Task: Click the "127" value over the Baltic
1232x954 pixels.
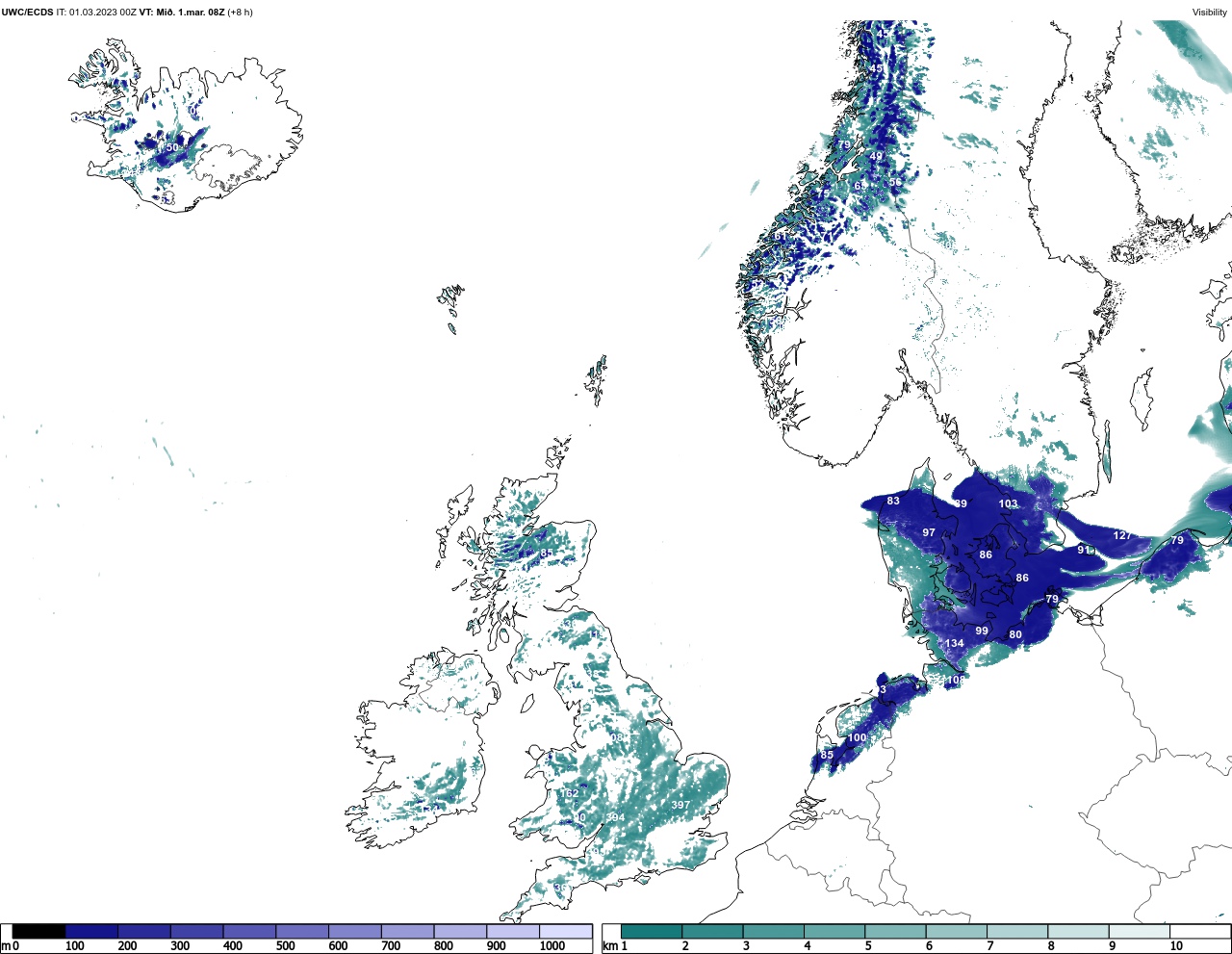Action: point(1122,535)
